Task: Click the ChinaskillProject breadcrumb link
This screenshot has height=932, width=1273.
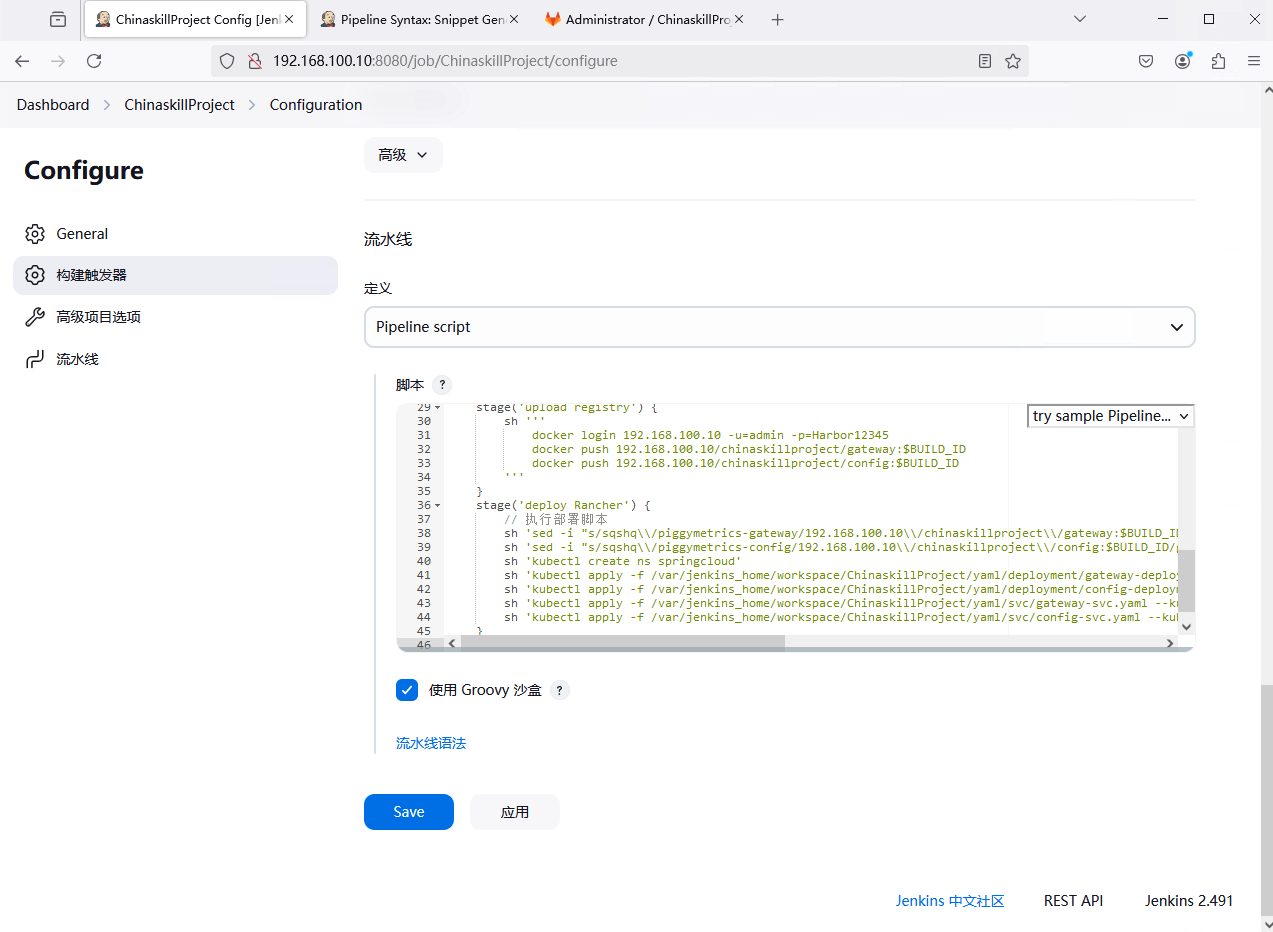Action: [179, 105]
